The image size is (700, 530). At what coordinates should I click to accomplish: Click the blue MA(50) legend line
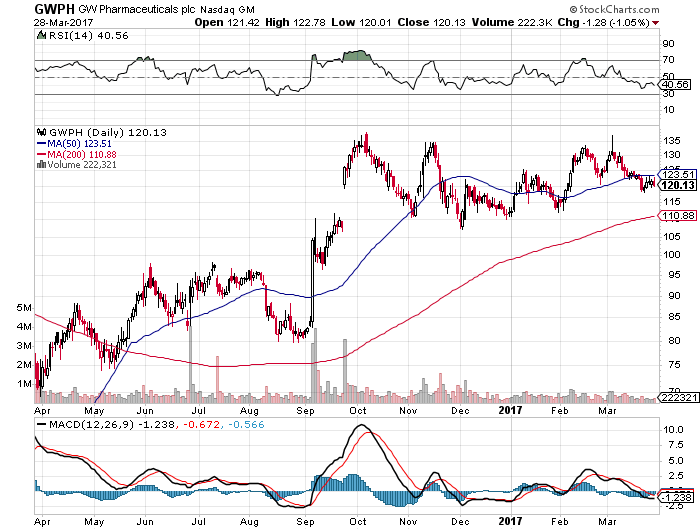click(42, 144)
